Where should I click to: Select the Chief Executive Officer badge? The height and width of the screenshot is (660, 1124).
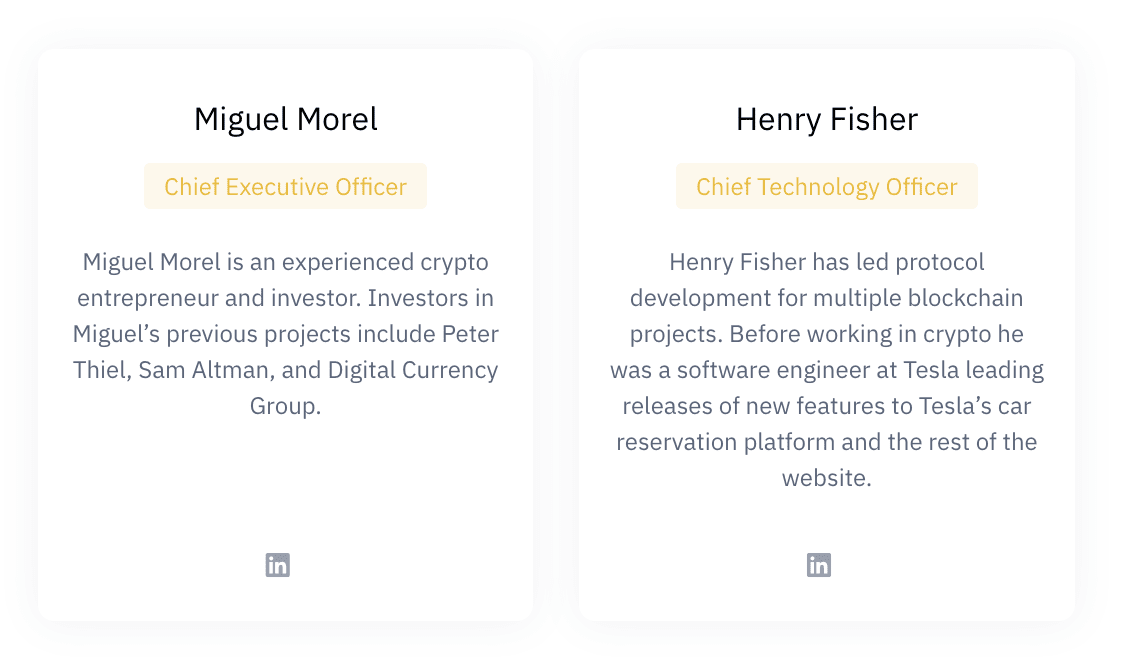point(286,187)
